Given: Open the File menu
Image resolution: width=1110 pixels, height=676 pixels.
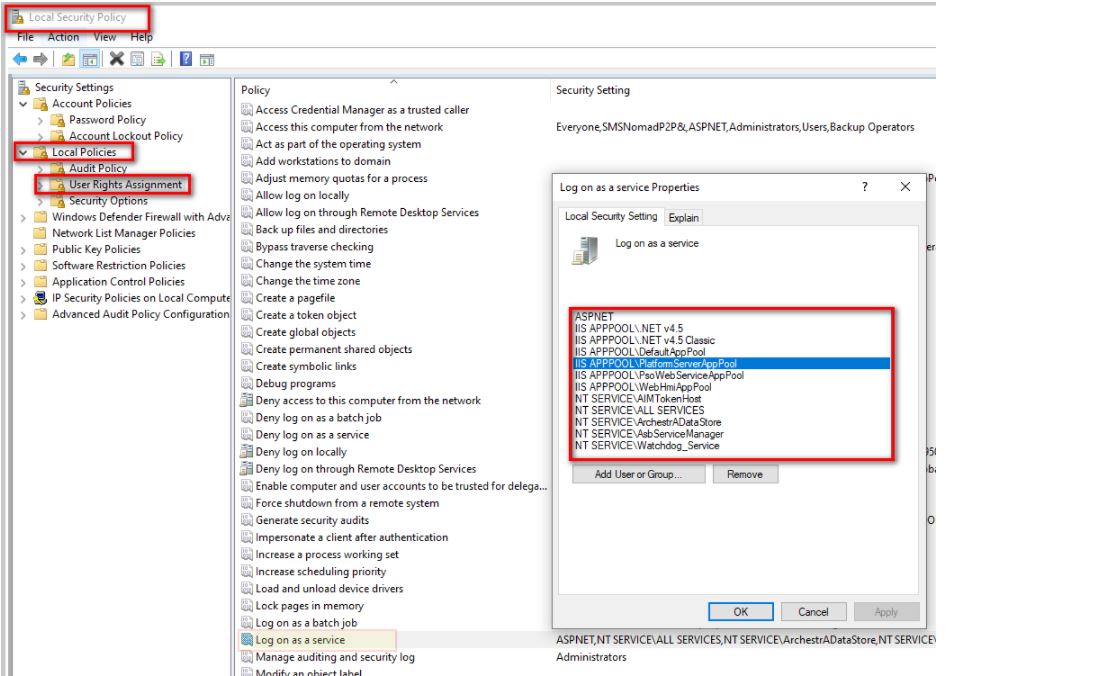Looking at the screenshot, I should 25,37.
